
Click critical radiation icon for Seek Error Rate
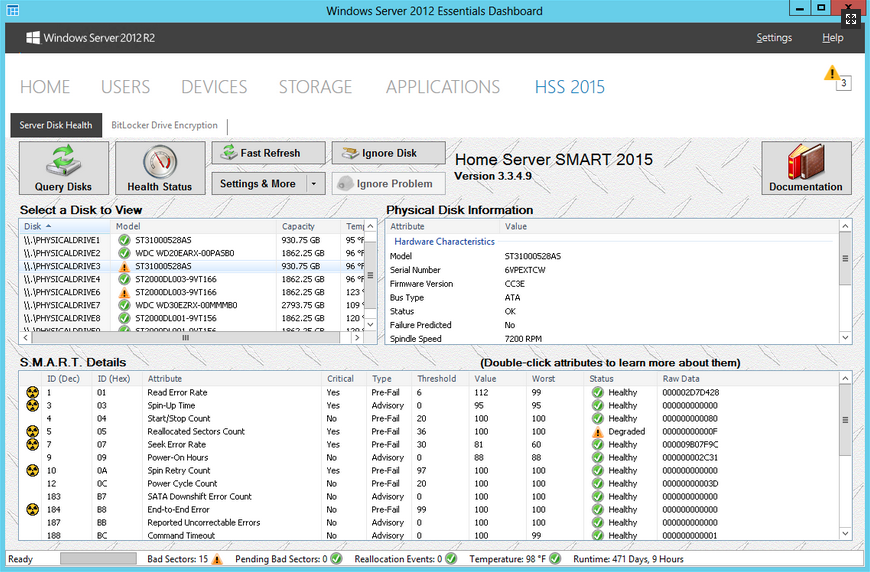tap(33, 444)
